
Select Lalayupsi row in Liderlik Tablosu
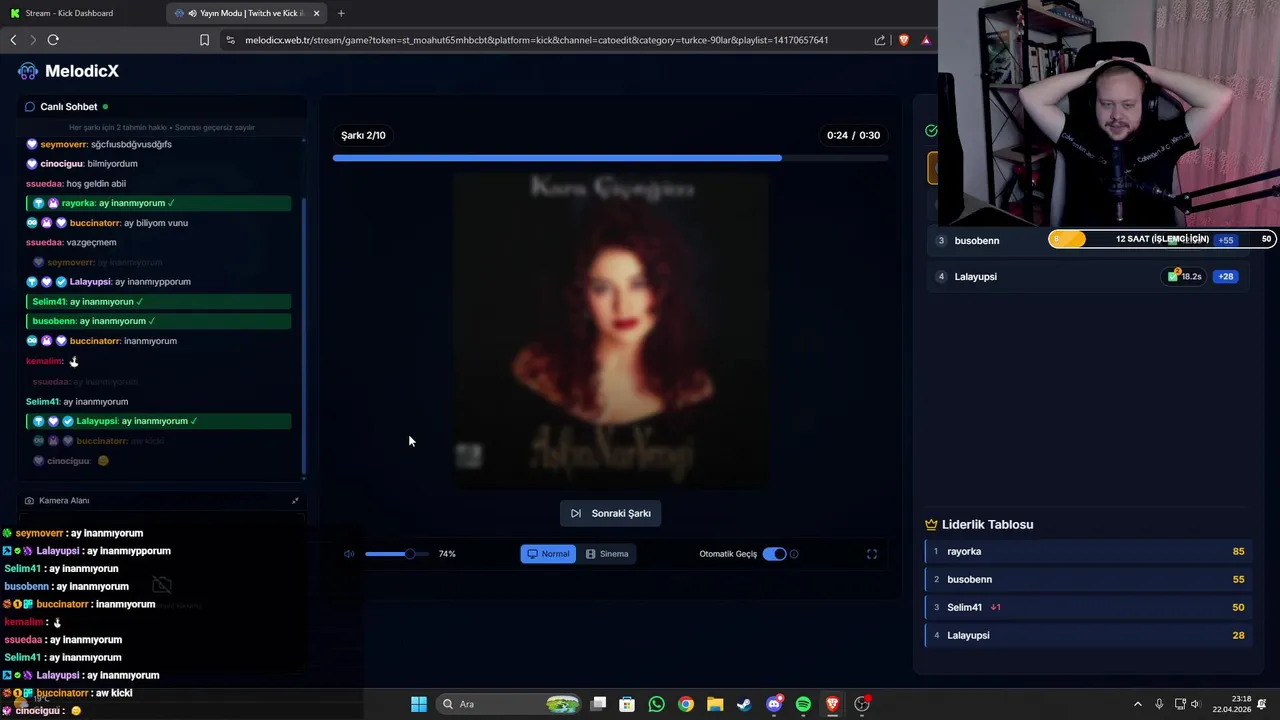tap(1088, 636)
